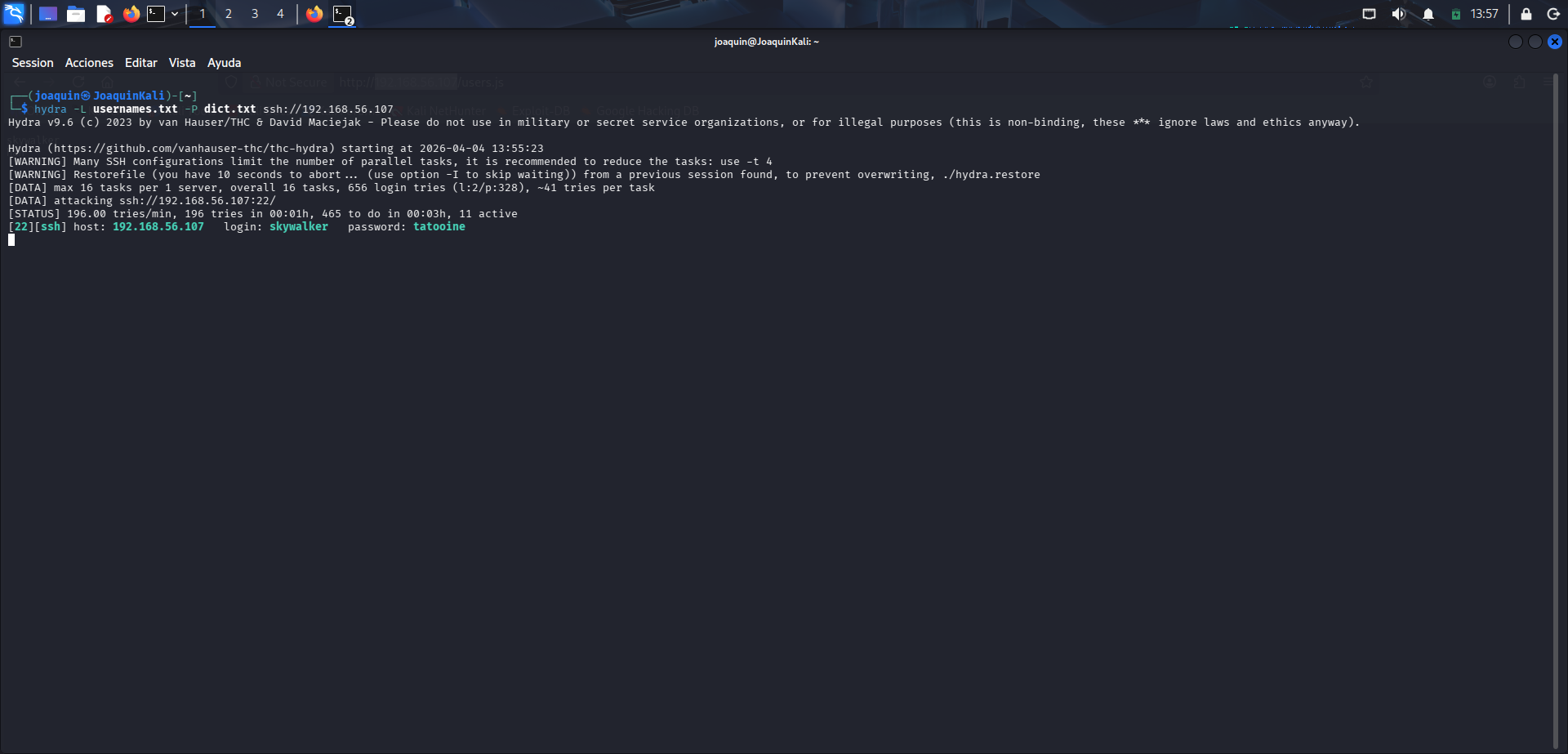This screenshot has width=1568, height=754.
Task: Open the Acciones menu
Action: click(89, 62)
